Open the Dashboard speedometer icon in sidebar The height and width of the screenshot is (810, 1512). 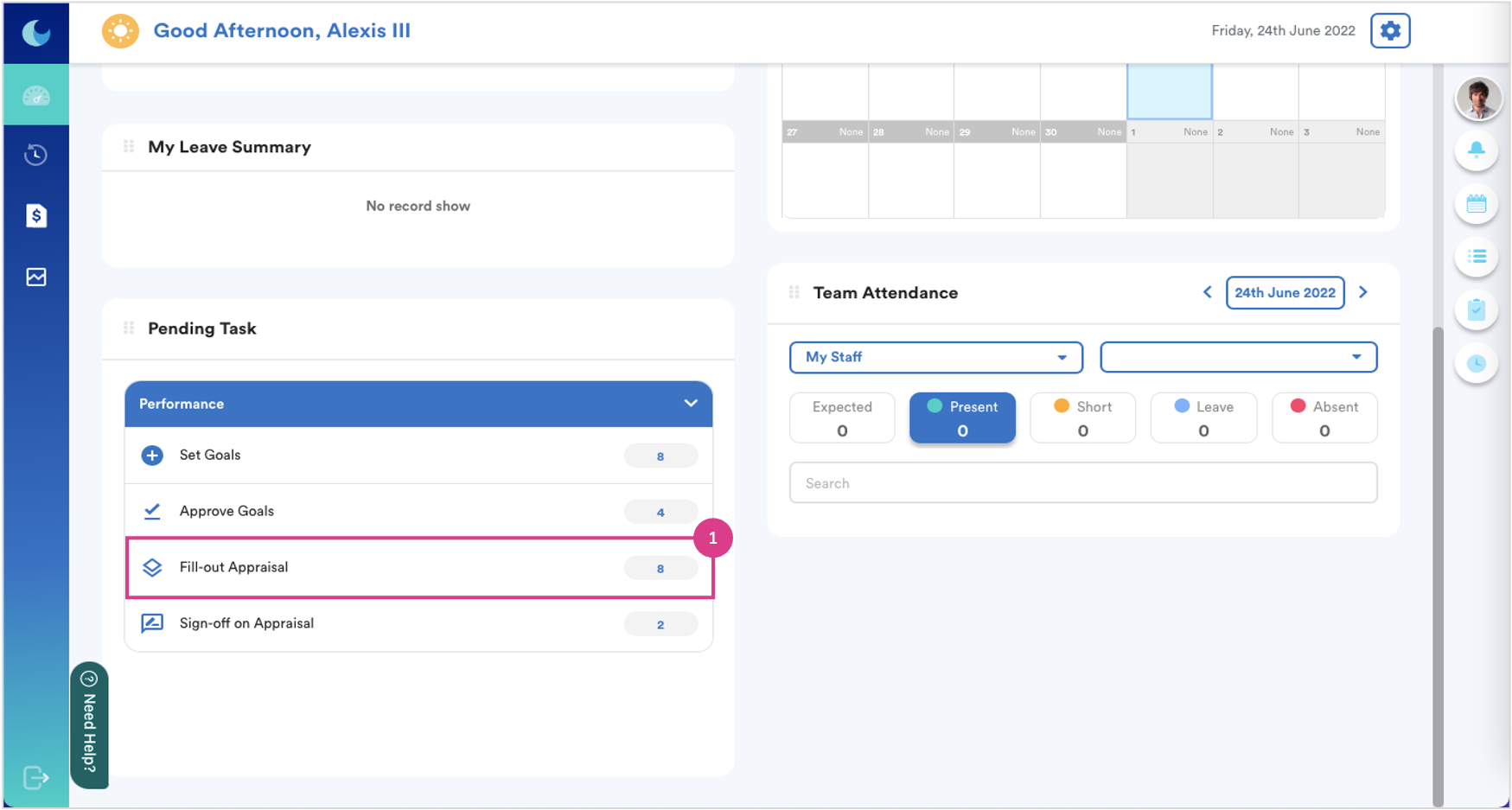click(35, 94)
